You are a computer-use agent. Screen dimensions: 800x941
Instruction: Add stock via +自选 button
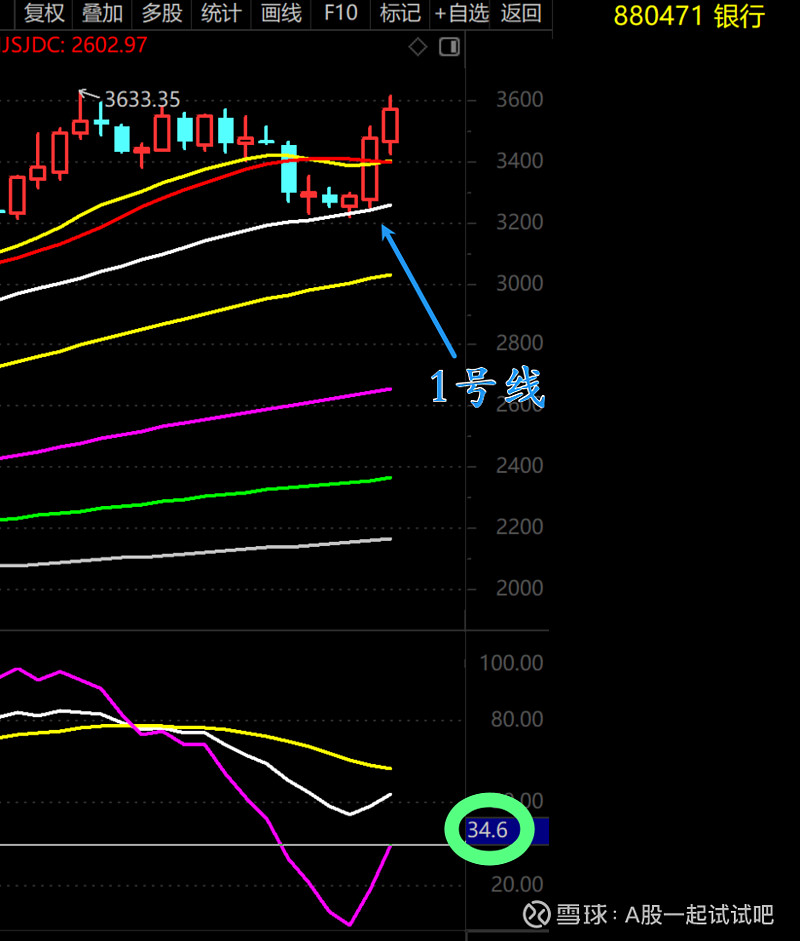(x=461, y=13)
